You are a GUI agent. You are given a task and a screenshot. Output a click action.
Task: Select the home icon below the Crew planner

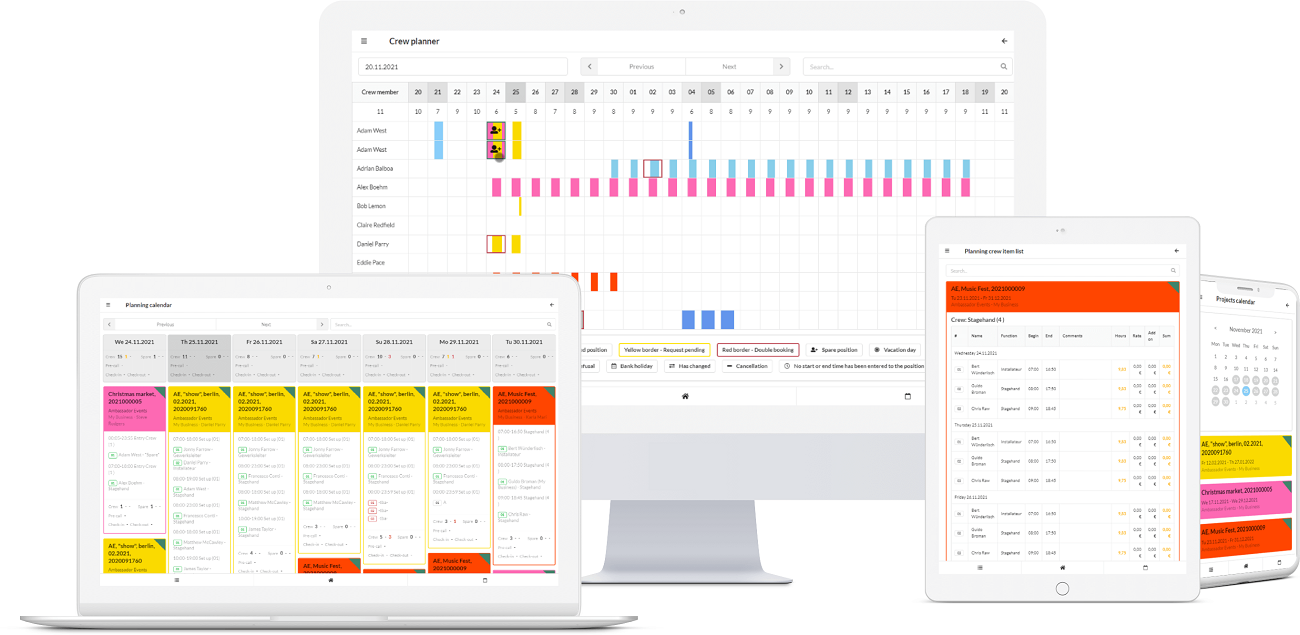coord(683,396)
